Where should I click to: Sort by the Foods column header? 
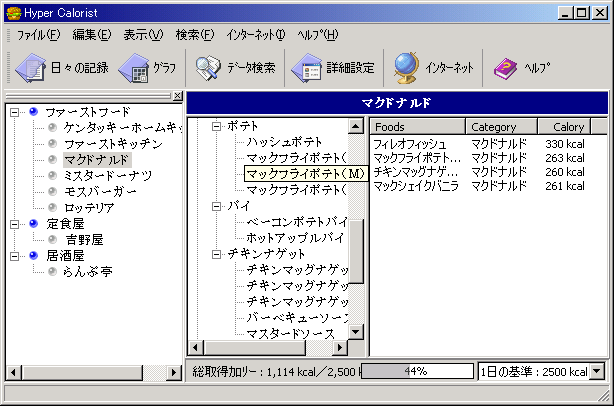417,127
